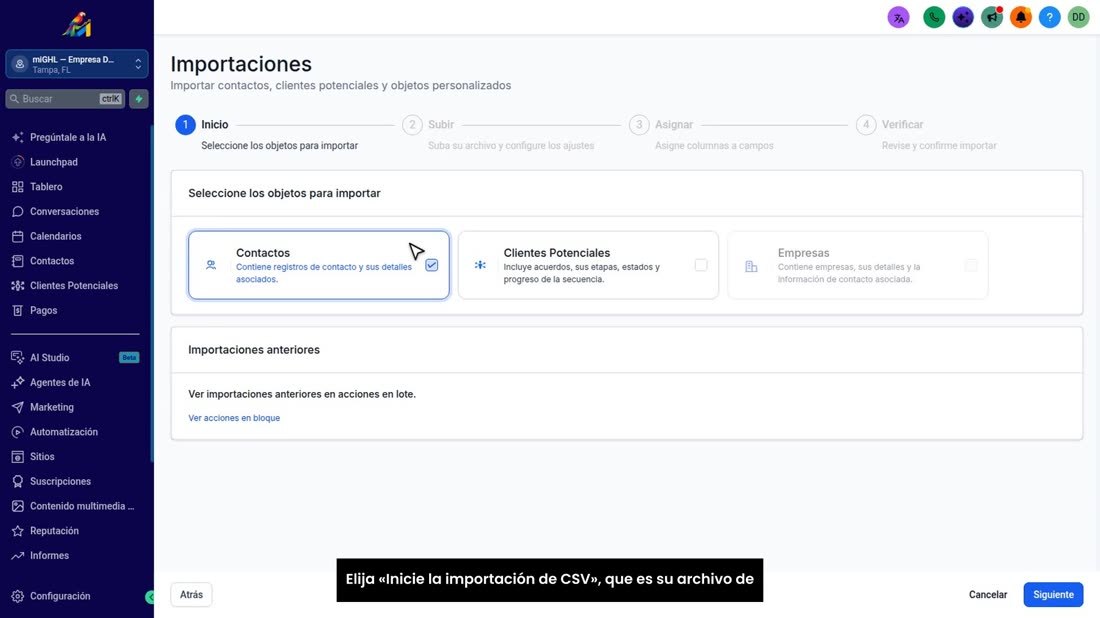1100x618 pixels.
Task: Click the Pagos sidebar icon
Action: coord(18,310)
